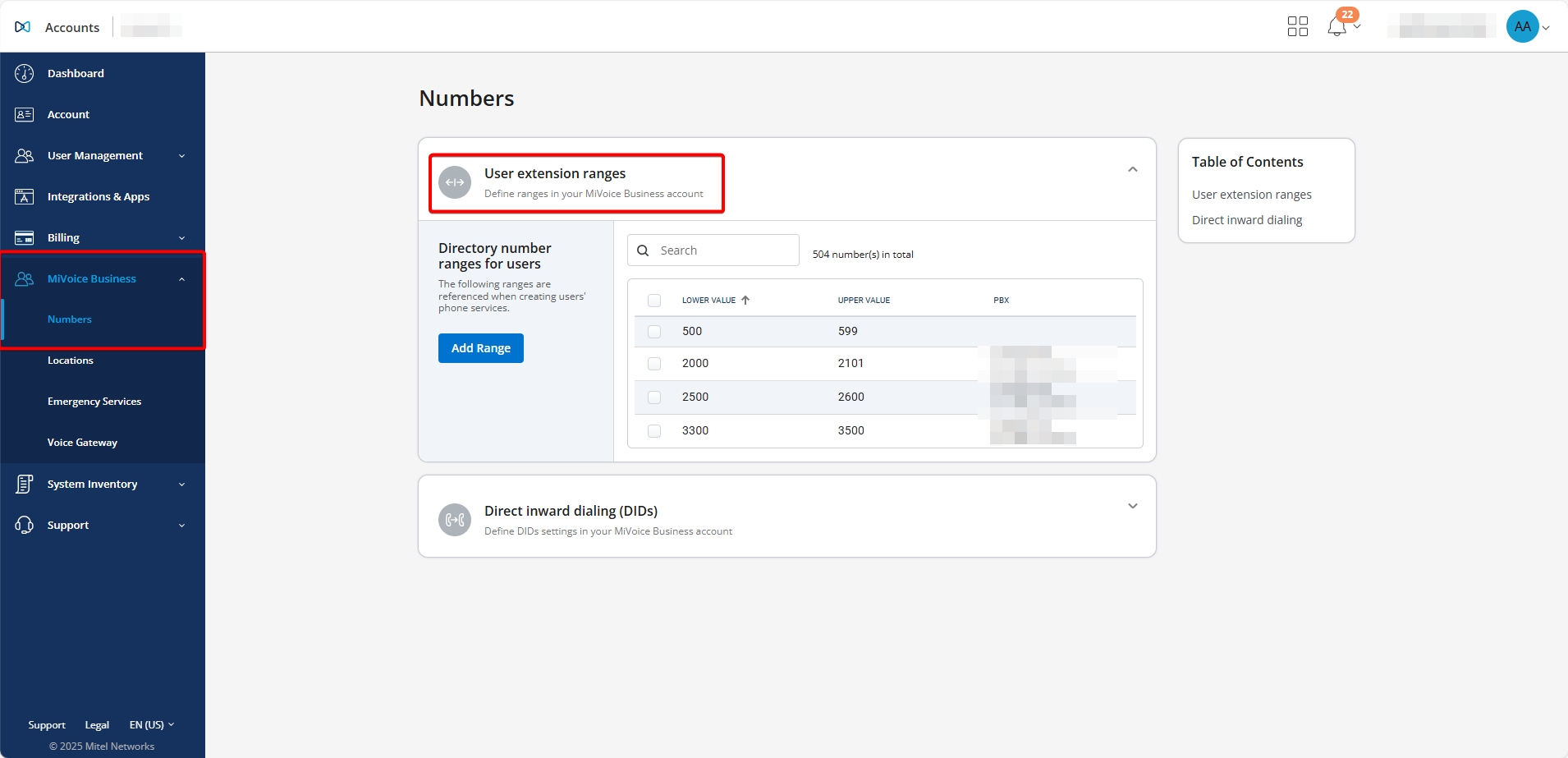This screenshot has height=758, width=1568.
Task: Open the apps grid icon
Action: 1298,26
